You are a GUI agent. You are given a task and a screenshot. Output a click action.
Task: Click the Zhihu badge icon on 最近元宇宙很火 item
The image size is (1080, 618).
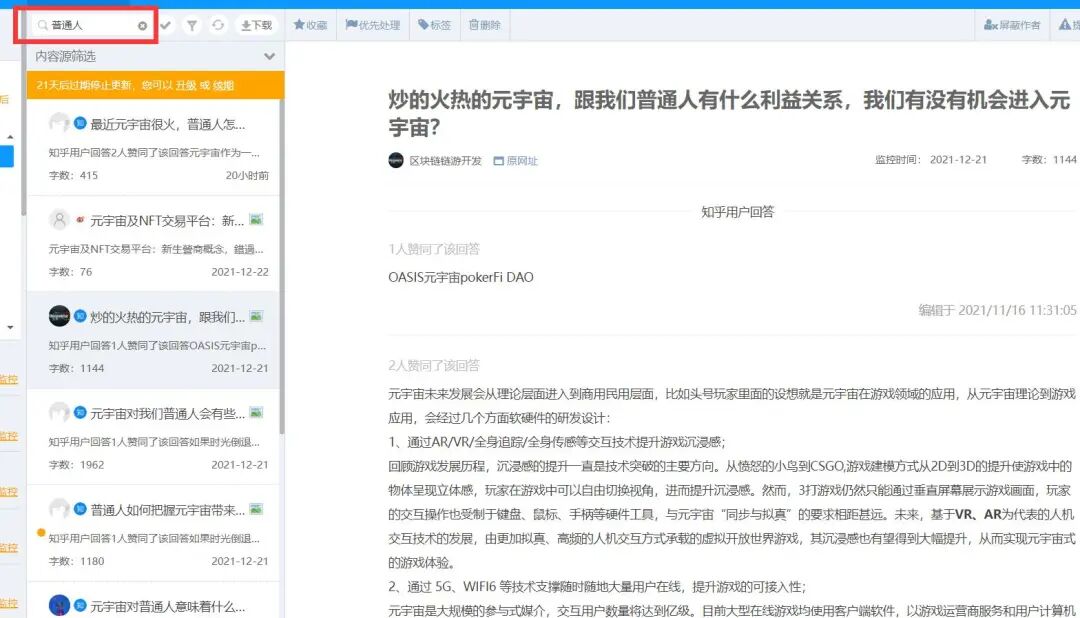point(80,123)
